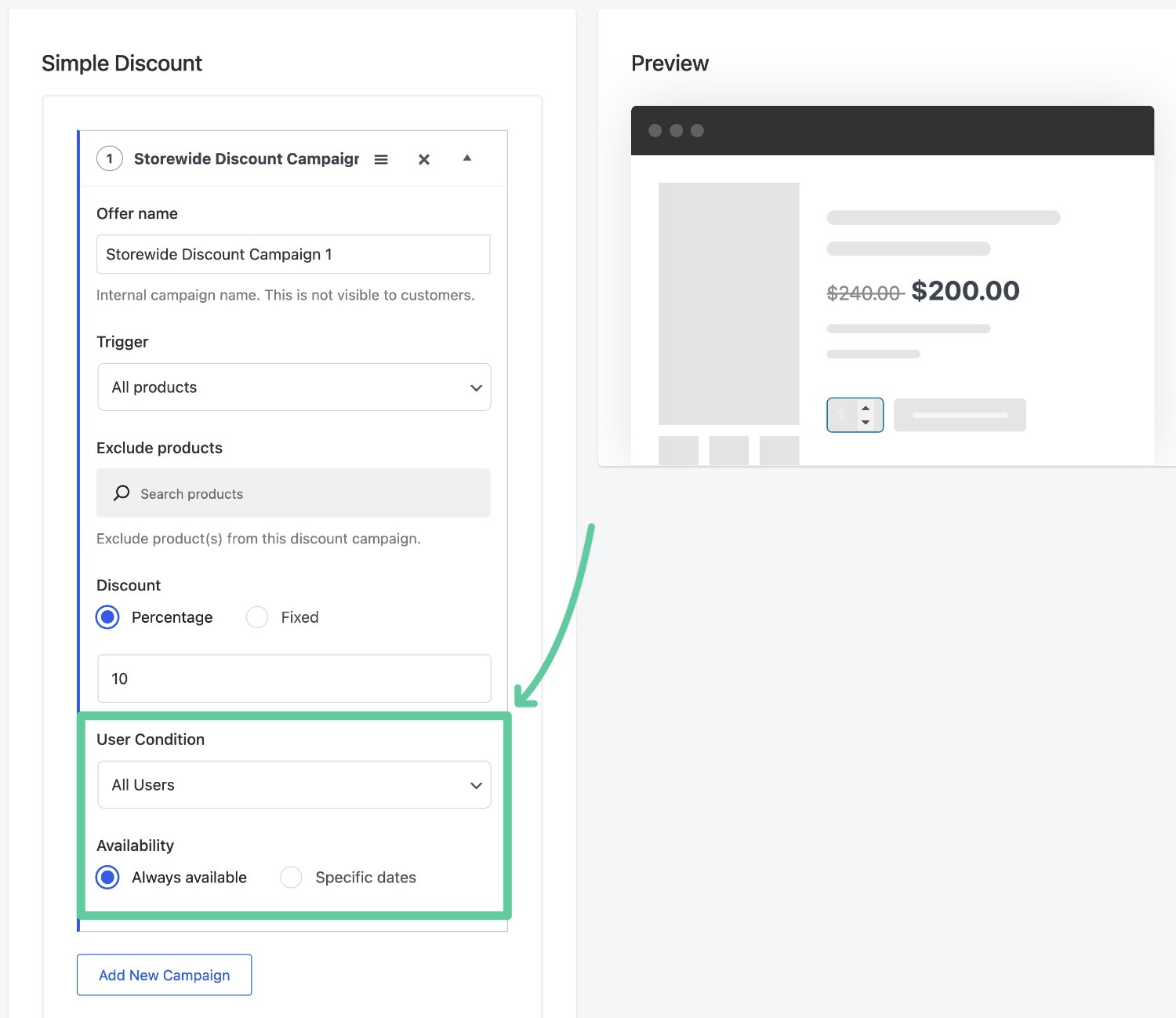1176x1018 pixels.
Task: Increase quantity with the preview stepper up arrow
Action: click(x=866, y=408)
